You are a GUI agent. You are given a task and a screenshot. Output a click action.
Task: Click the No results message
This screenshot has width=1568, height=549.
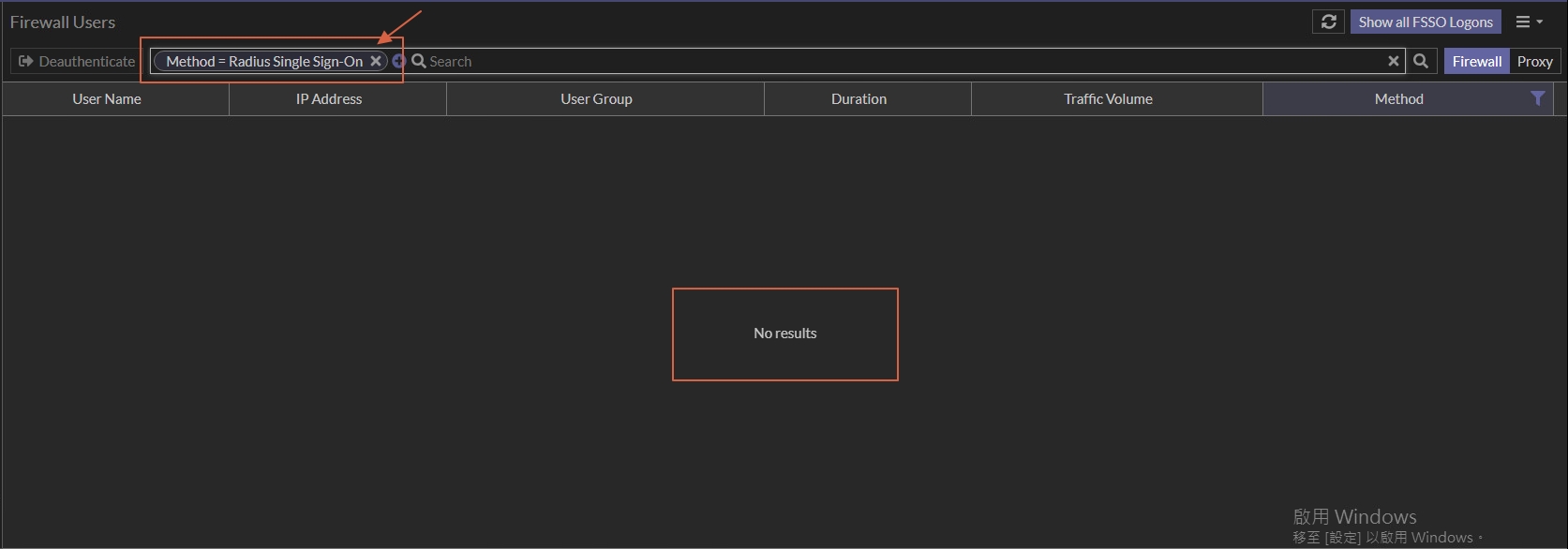(785, 334)
